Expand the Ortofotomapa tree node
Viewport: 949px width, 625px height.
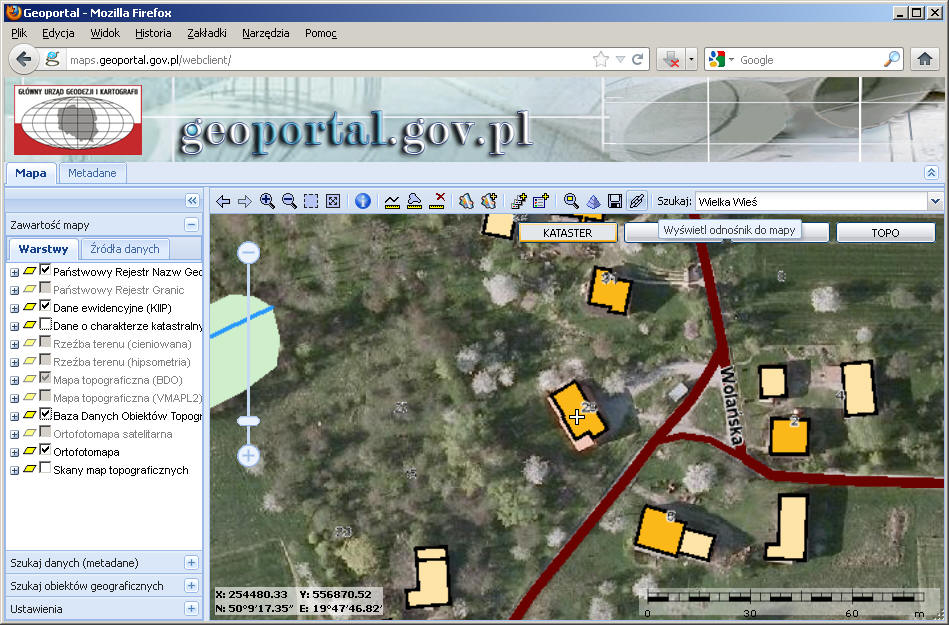point(15,453)
